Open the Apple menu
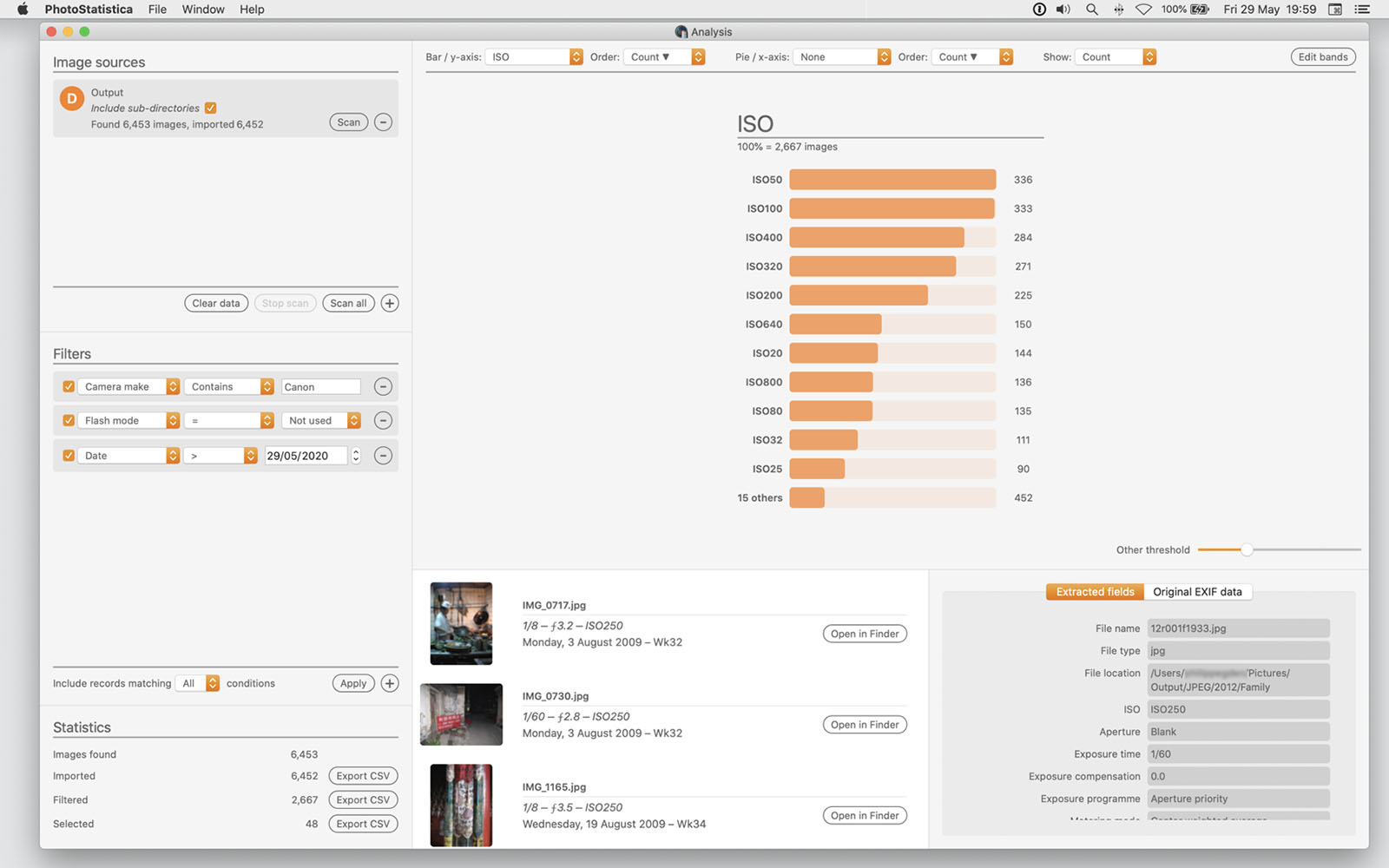Screen dimensions: 1389x868 pos(23,10)
